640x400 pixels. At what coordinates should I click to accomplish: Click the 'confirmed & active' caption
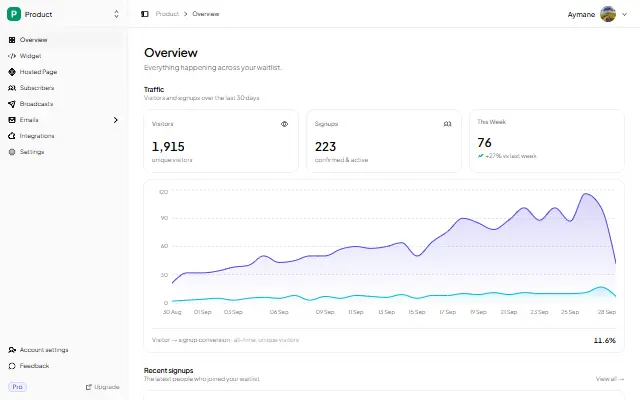click(x=341, y=160)
